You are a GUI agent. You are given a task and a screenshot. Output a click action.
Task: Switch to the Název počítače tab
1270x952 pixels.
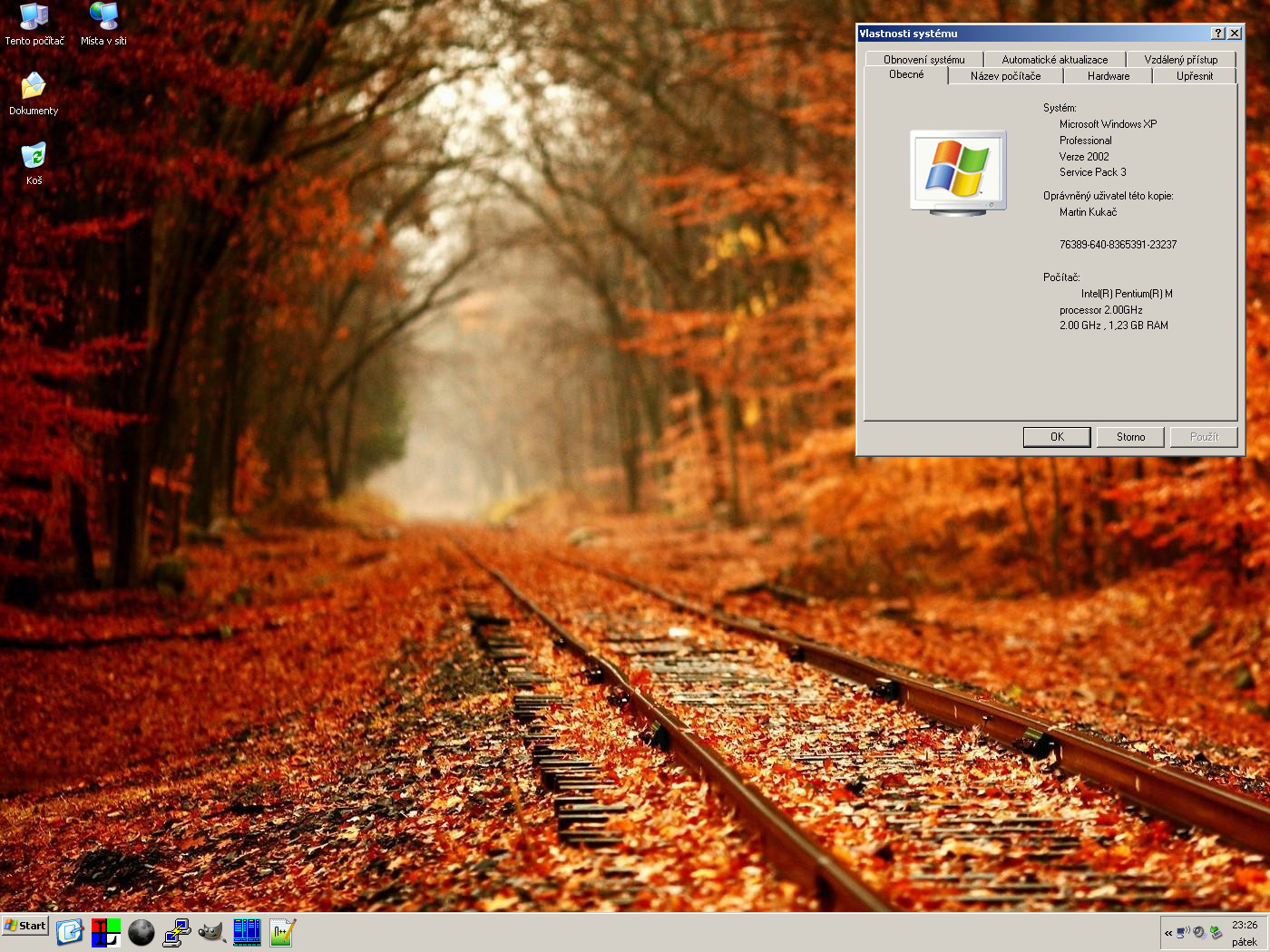pyautogui.click(x=1005, y=76)
